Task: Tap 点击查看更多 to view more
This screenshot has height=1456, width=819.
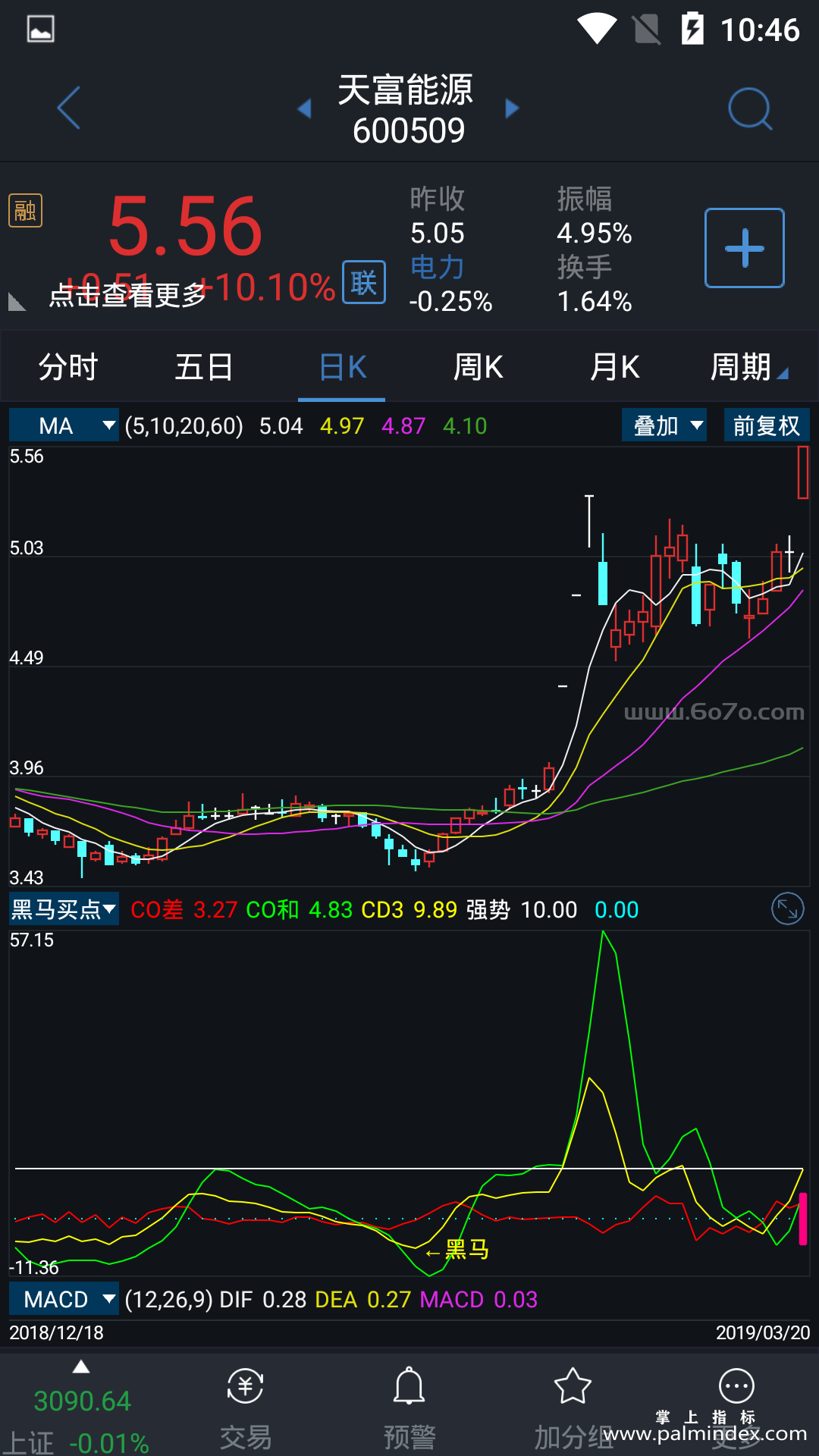Action: point(127,295)
